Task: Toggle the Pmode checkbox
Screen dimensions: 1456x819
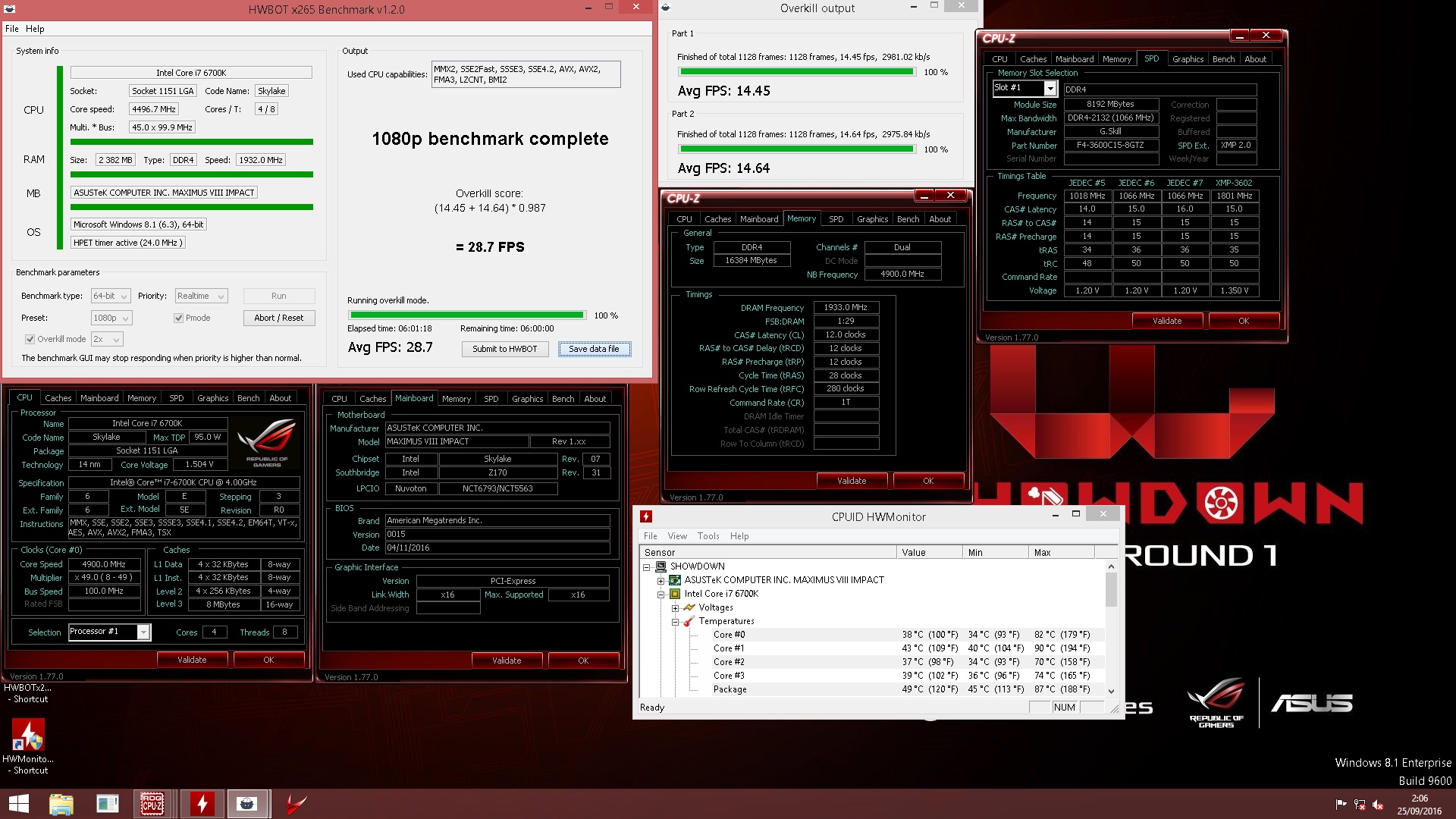Action: click(x=178, y=318)
